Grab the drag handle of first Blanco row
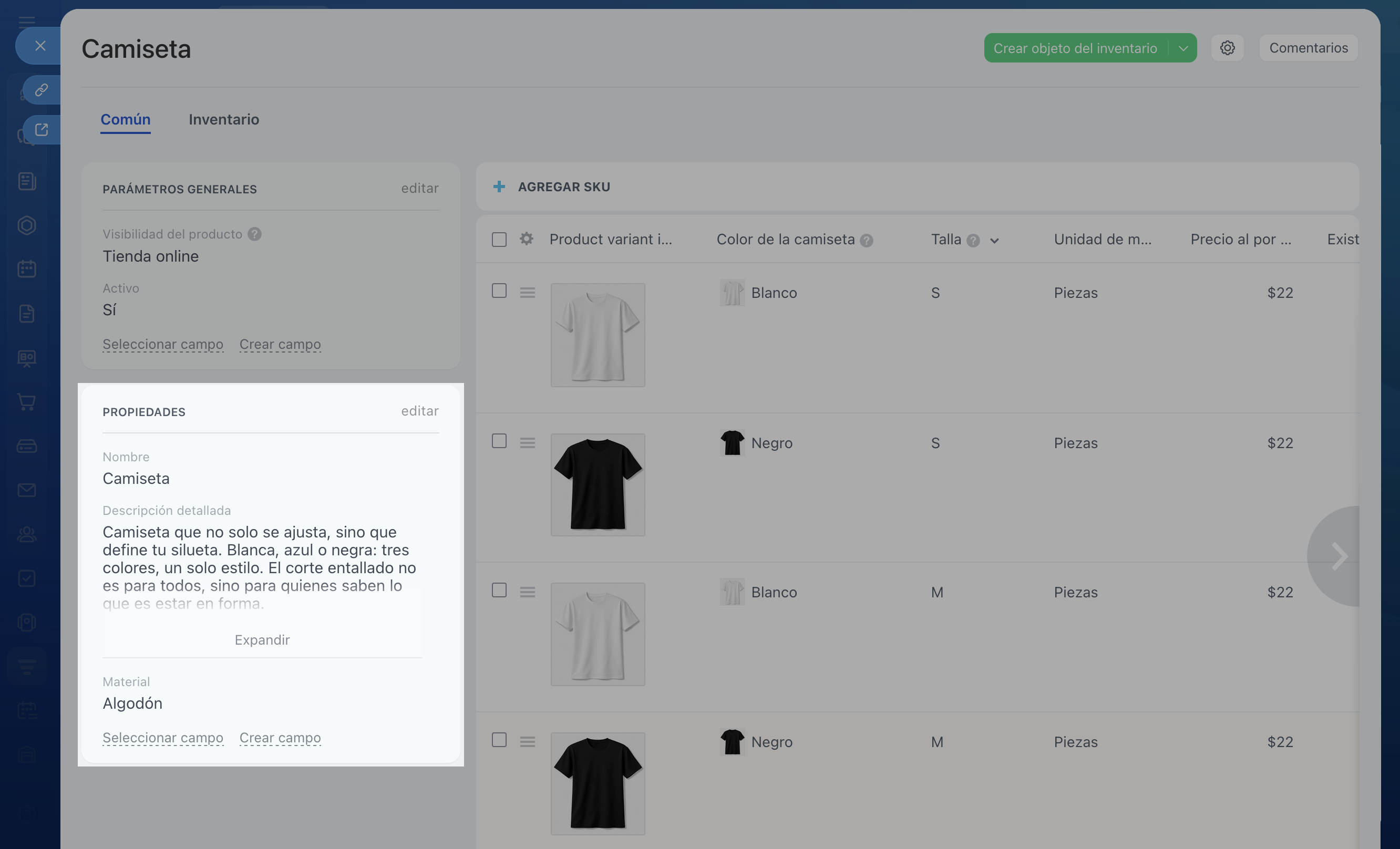This screenshot has height=849, width=1400. click(527, 293)
